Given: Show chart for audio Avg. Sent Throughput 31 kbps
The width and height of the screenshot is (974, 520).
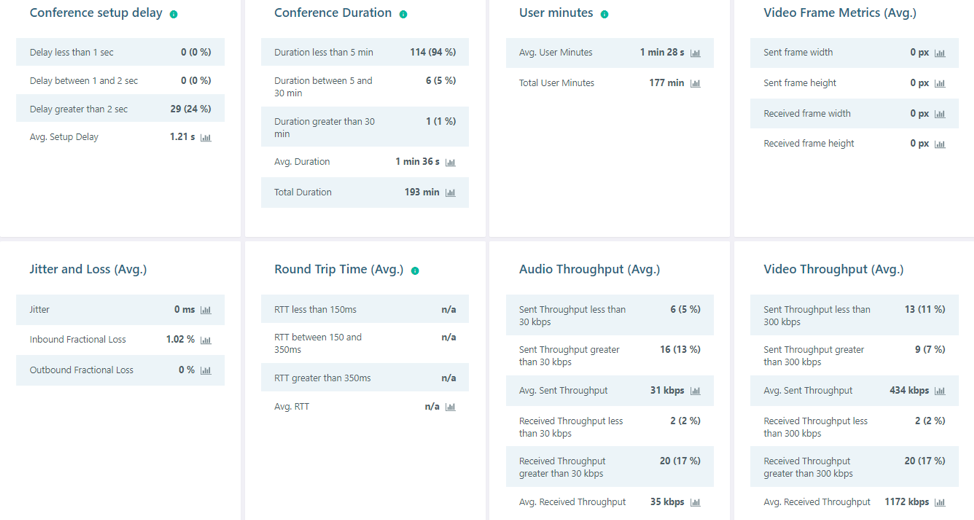Looking at the screenshot, I should point(695,391).
